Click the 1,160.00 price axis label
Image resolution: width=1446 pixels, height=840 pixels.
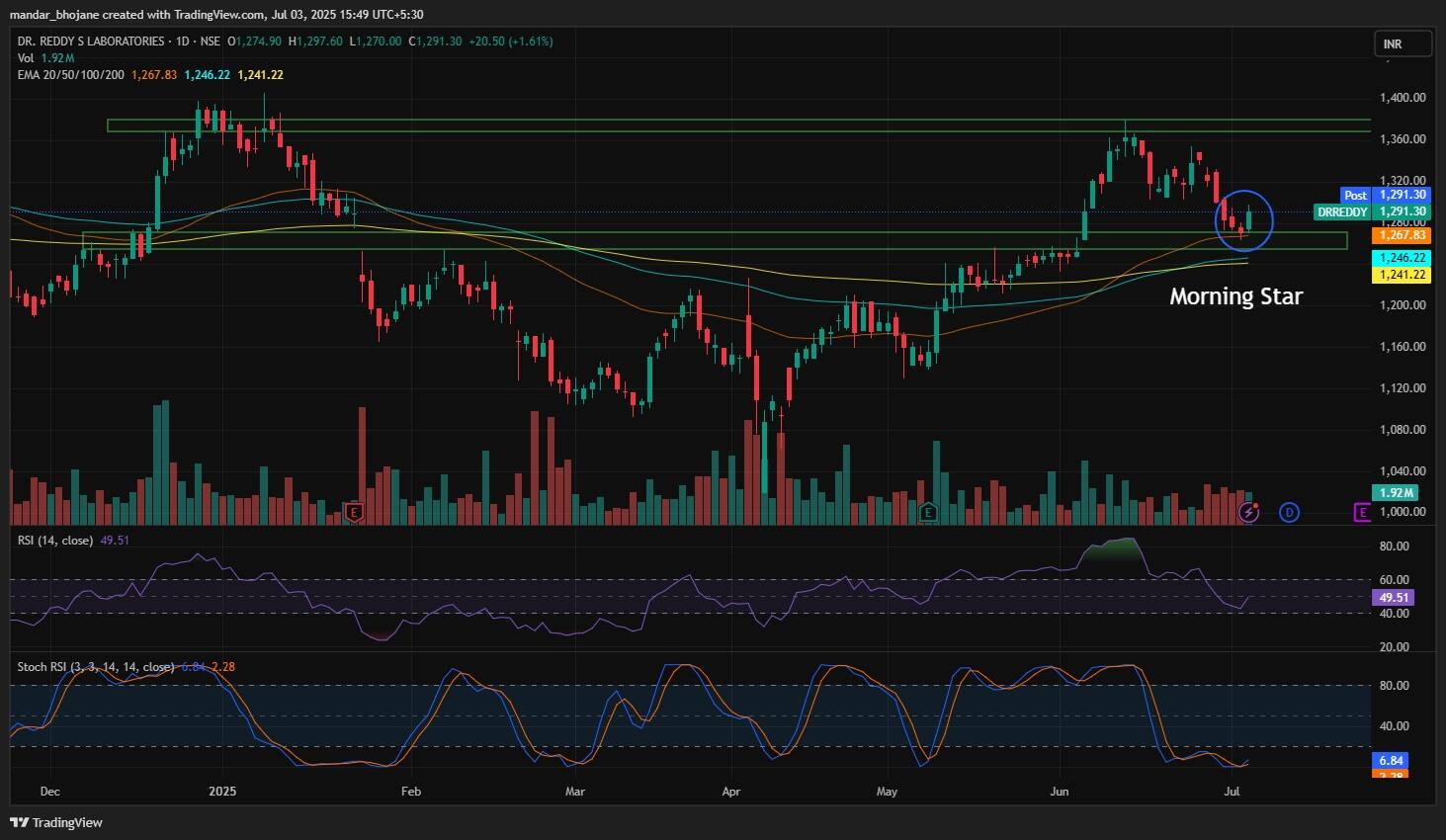[1403, 347]
